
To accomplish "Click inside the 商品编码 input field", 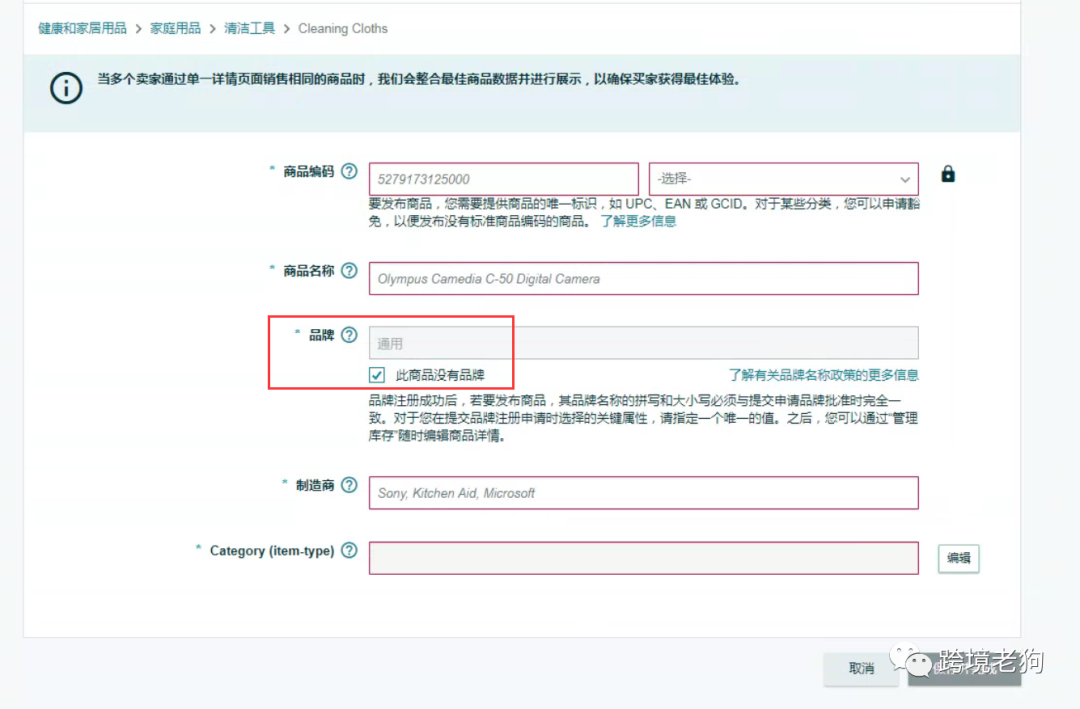I will pos(504,178).
